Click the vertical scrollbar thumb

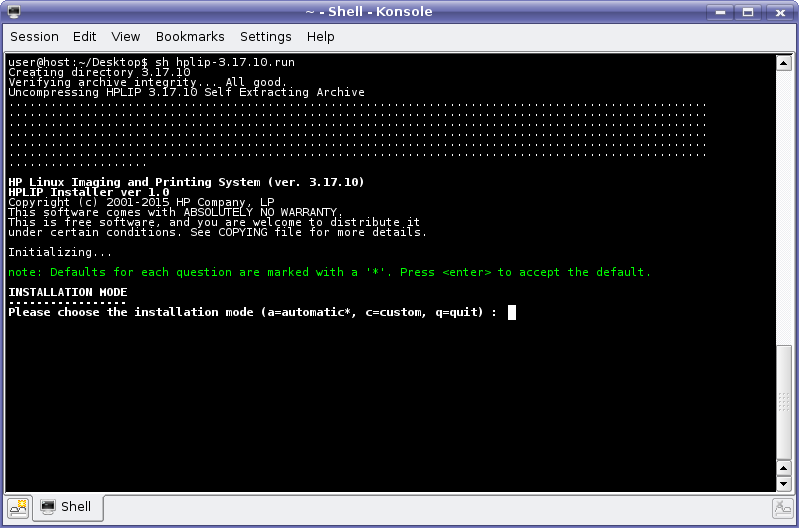tap(783, 402)
